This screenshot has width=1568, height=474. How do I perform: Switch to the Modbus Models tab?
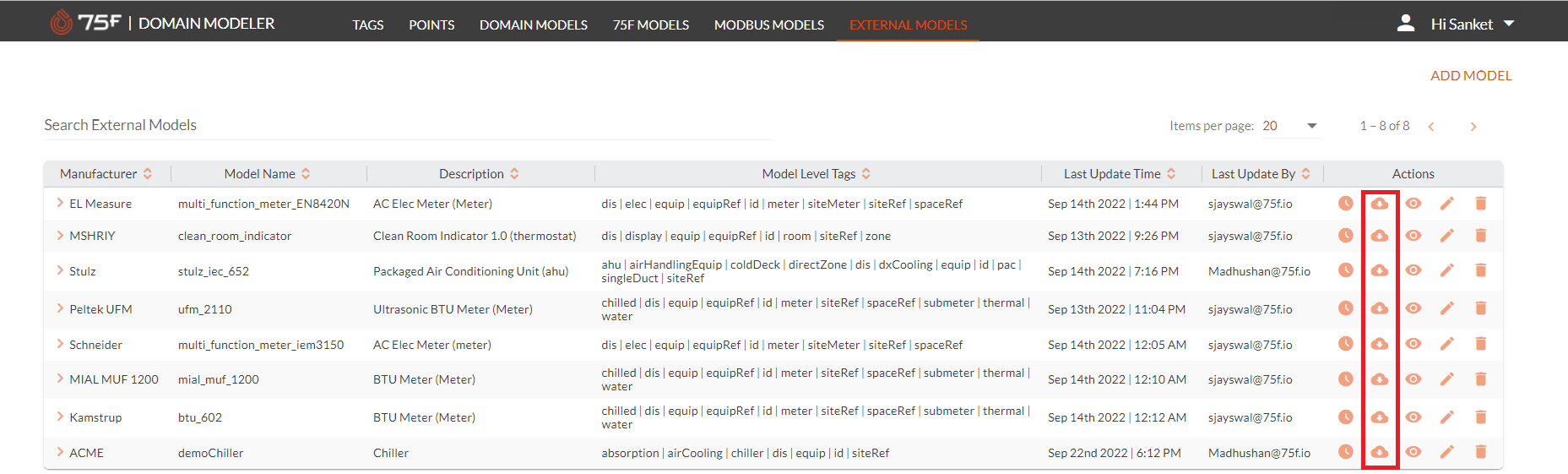pos(769,25)
